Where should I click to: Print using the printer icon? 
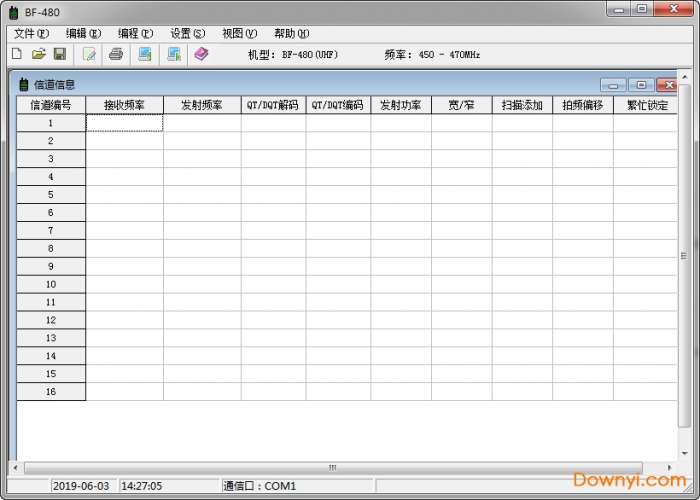(116, 54)
